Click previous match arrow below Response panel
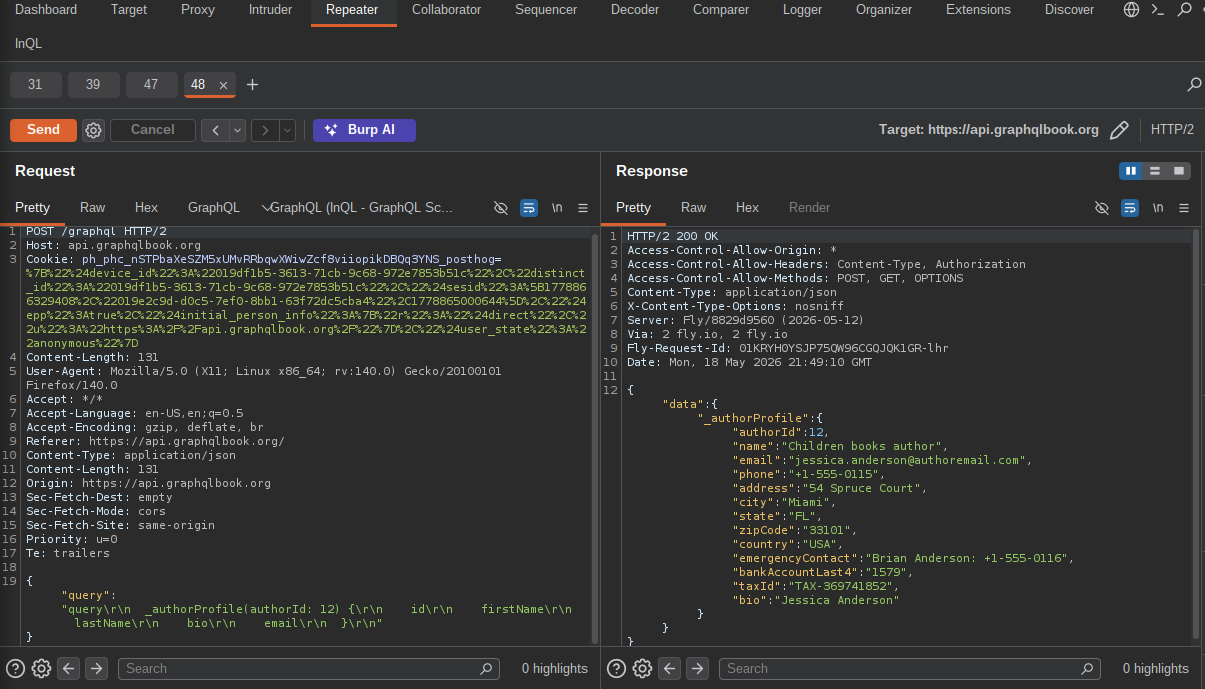This screenshot has width=1205, height=689. coord(670,668)
